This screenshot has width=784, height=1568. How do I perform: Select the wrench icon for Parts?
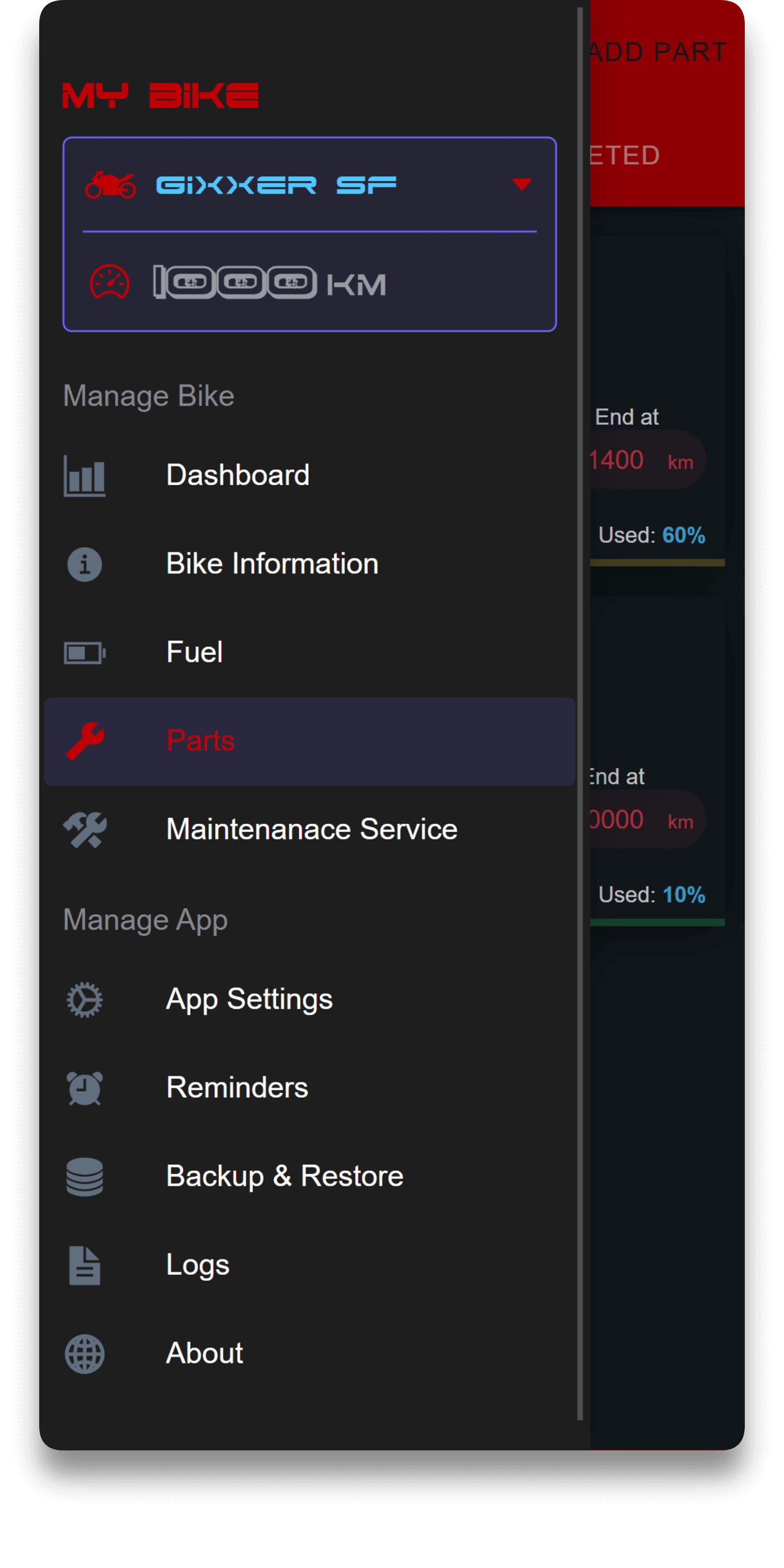pos(85,740)
